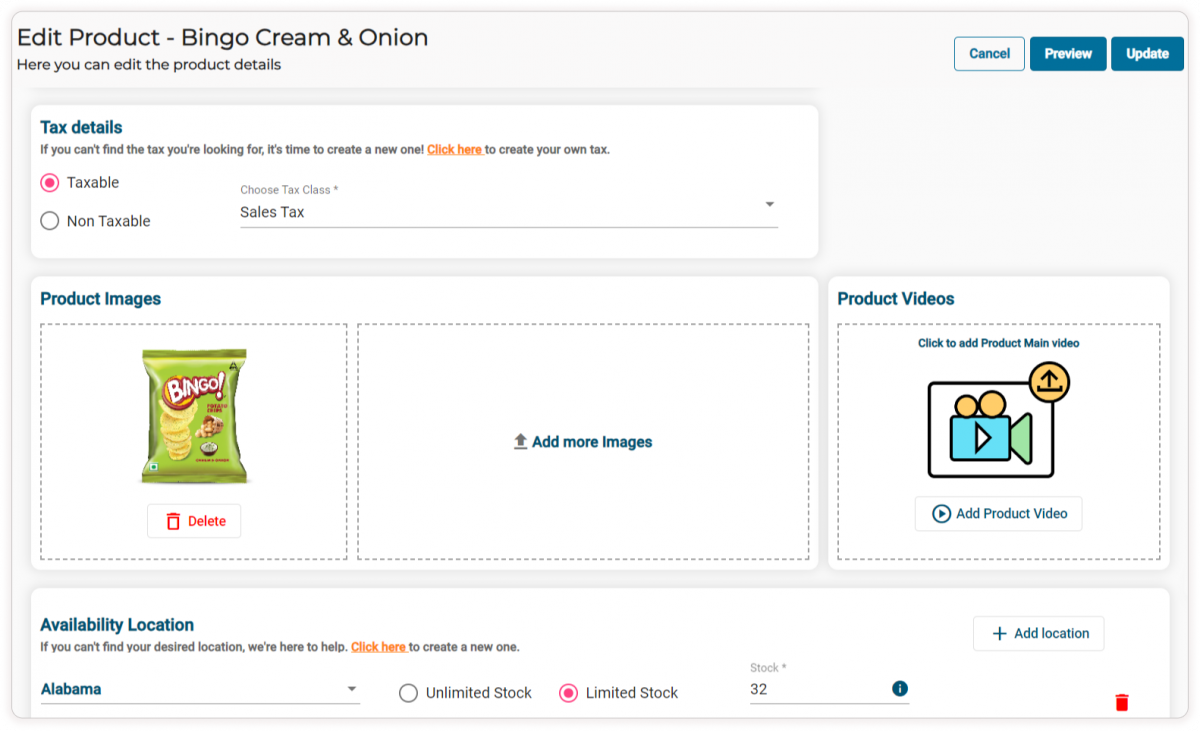Screen dimensions: 1200x731
Task: Click the play circle icon in Add Product Video
Action: [x=941, y=513]
